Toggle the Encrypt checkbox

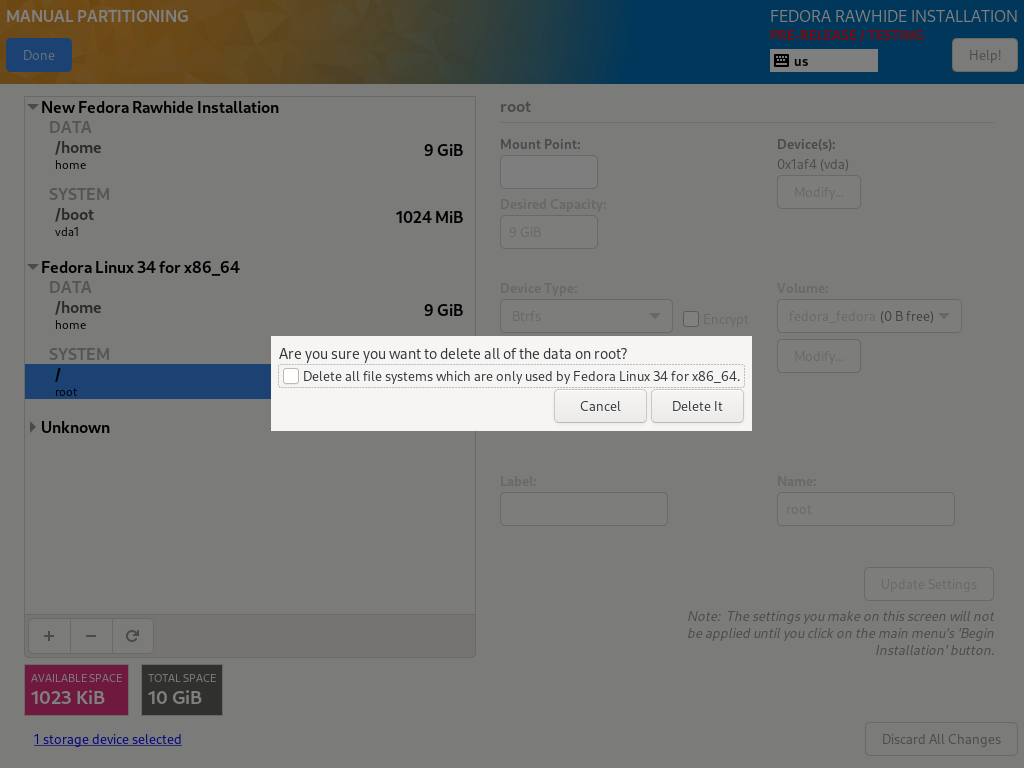click(691, 319)
